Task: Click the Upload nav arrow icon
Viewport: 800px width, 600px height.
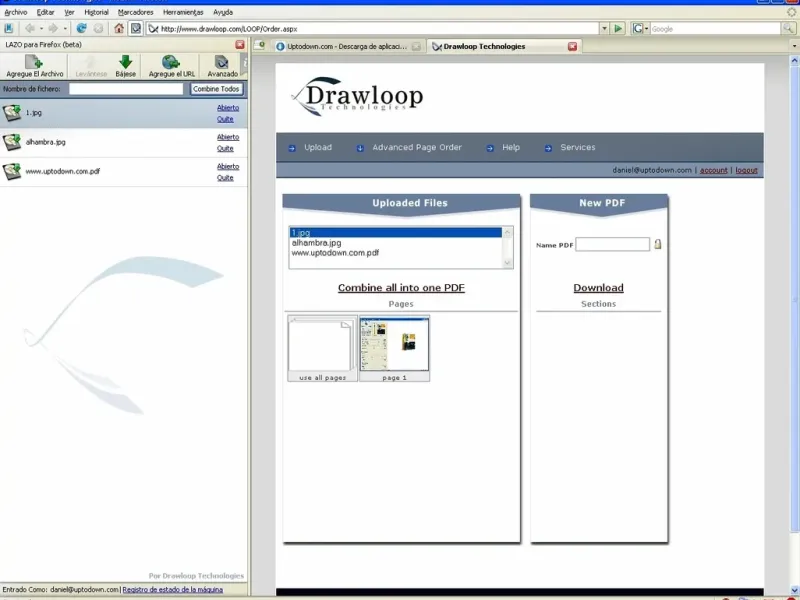Action: [292, 148]
